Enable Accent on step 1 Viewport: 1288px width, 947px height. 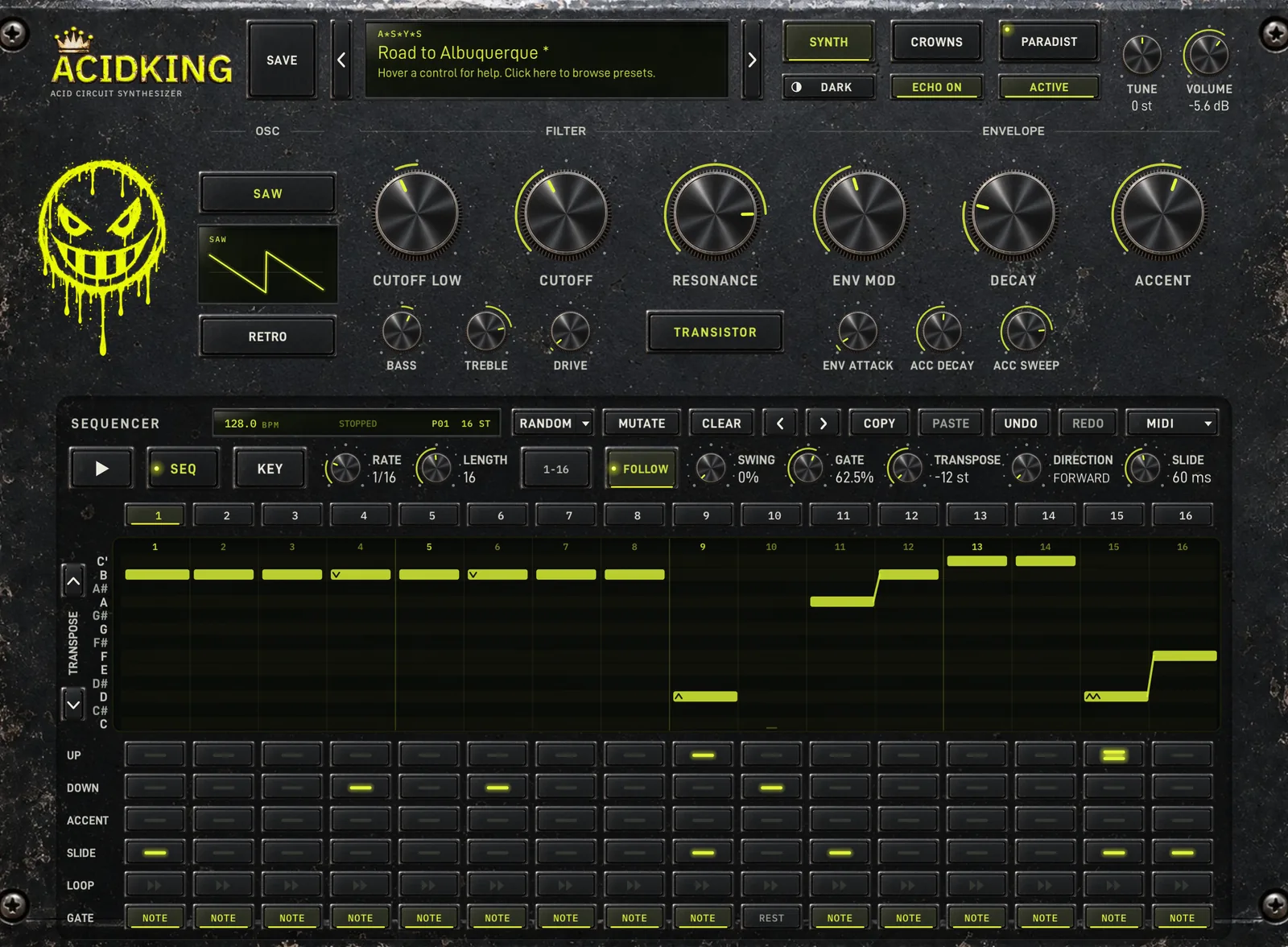click(155, 820)
